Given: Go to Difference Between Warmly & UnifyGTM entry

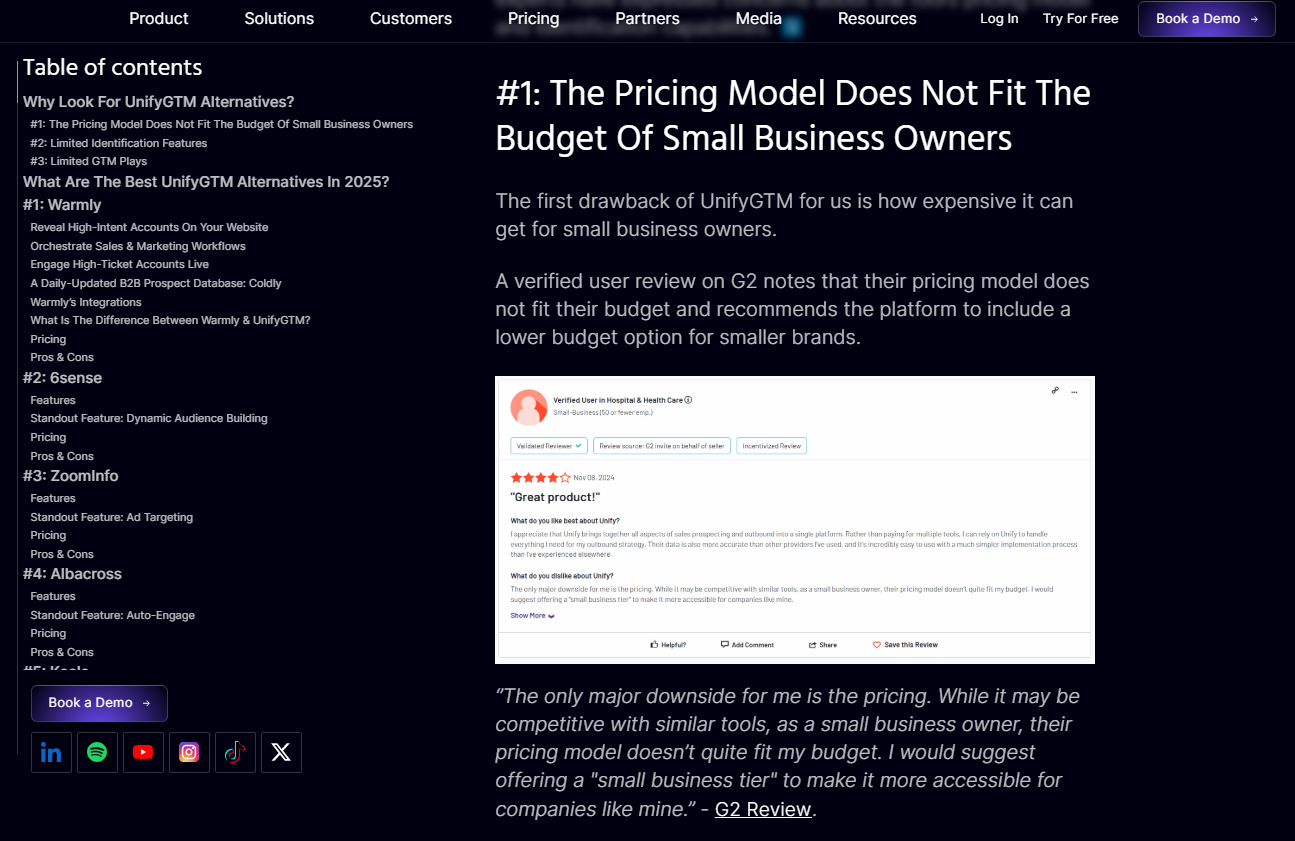Looking at the screenshot, I should pyautogui.click(x=170, y=320).
